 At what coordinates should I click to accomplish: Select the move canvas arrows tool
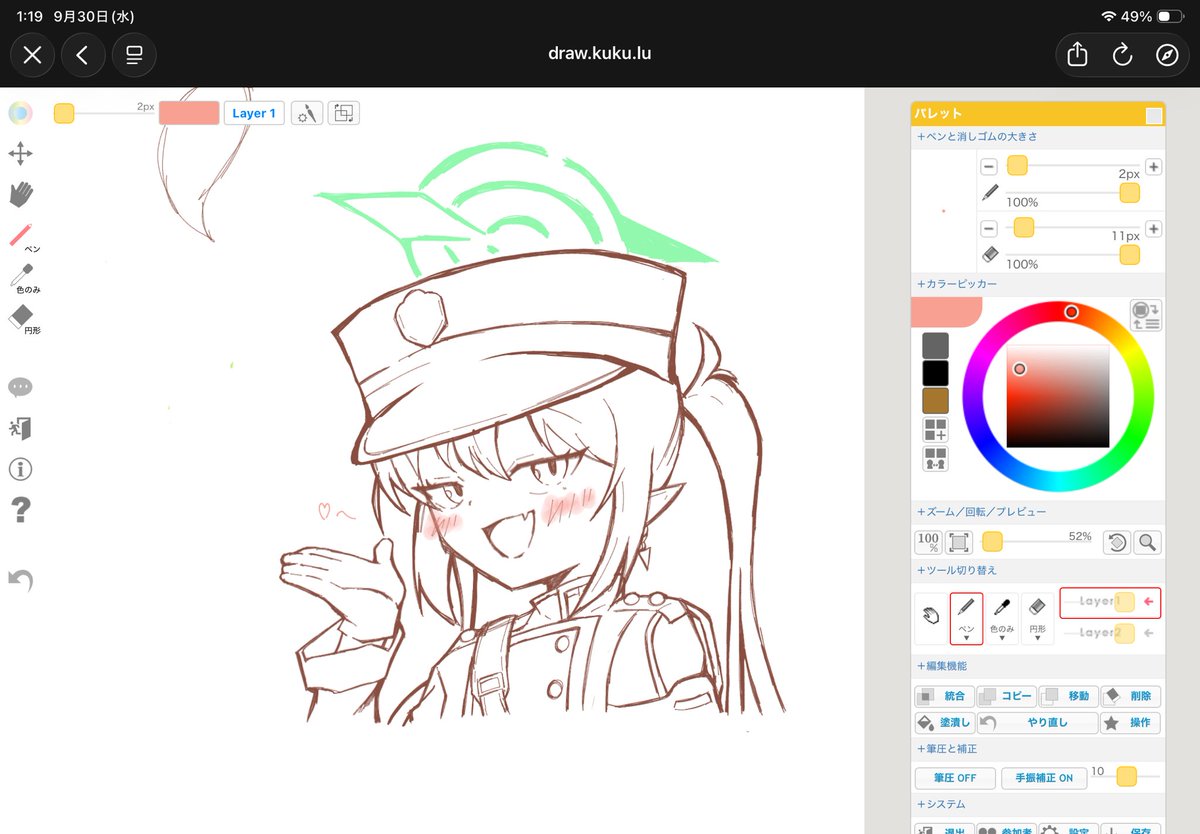[x=21, y=153]
